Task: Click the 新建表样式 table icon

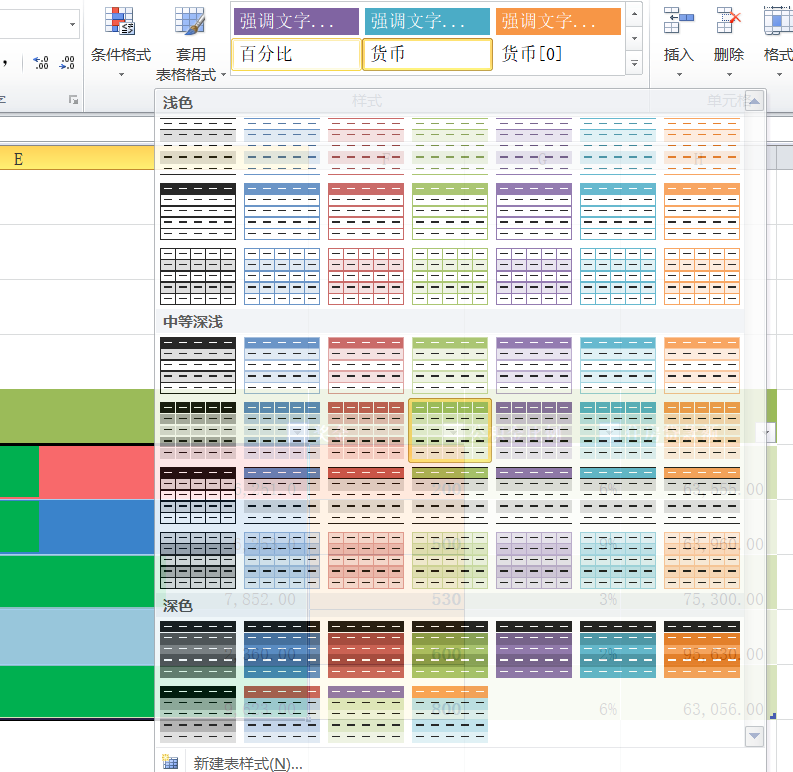Action: (171, 762)
